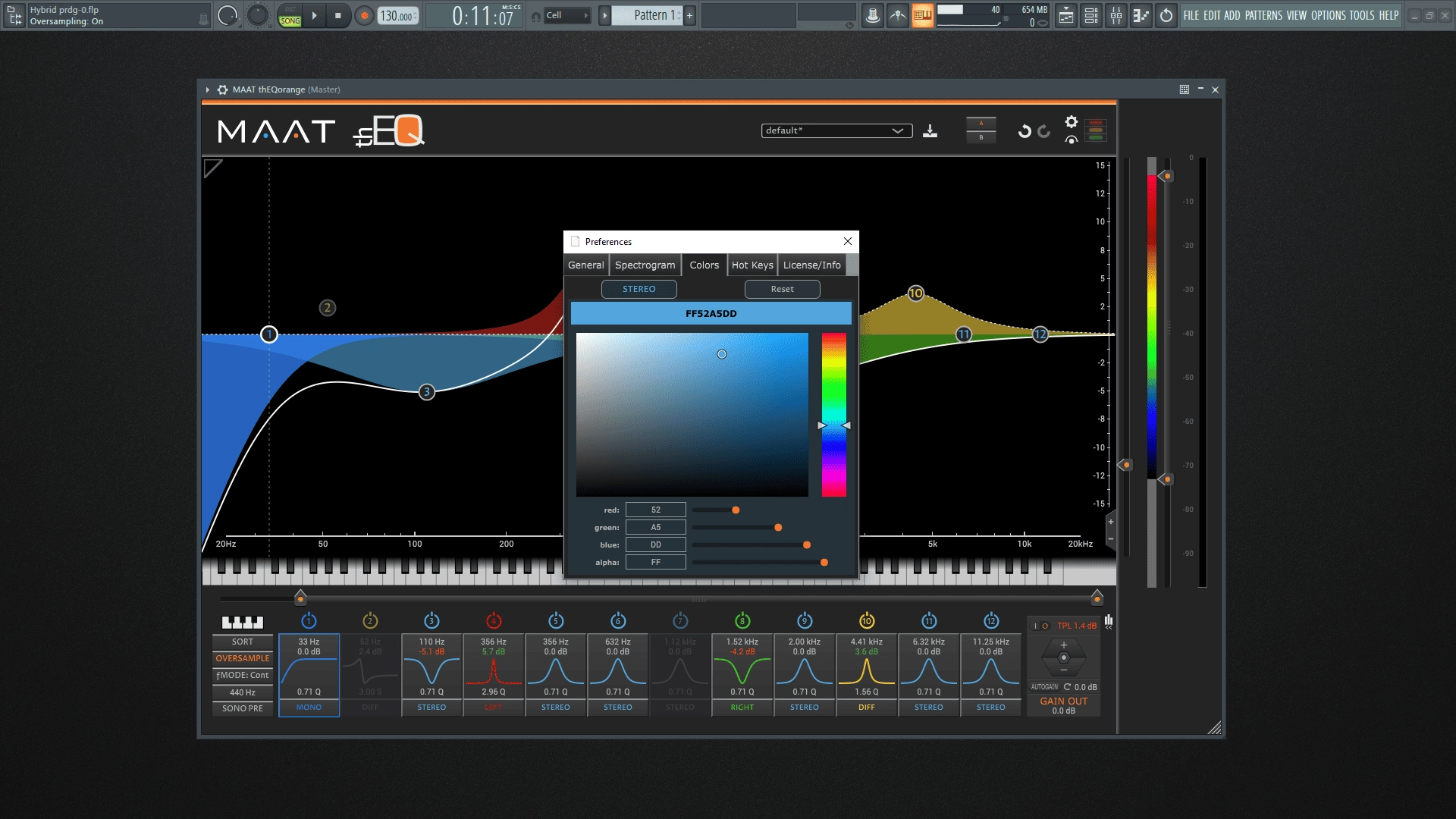1456x819 pixels.
Task: Open the TOOLS menu
Action: (1362, 15)
